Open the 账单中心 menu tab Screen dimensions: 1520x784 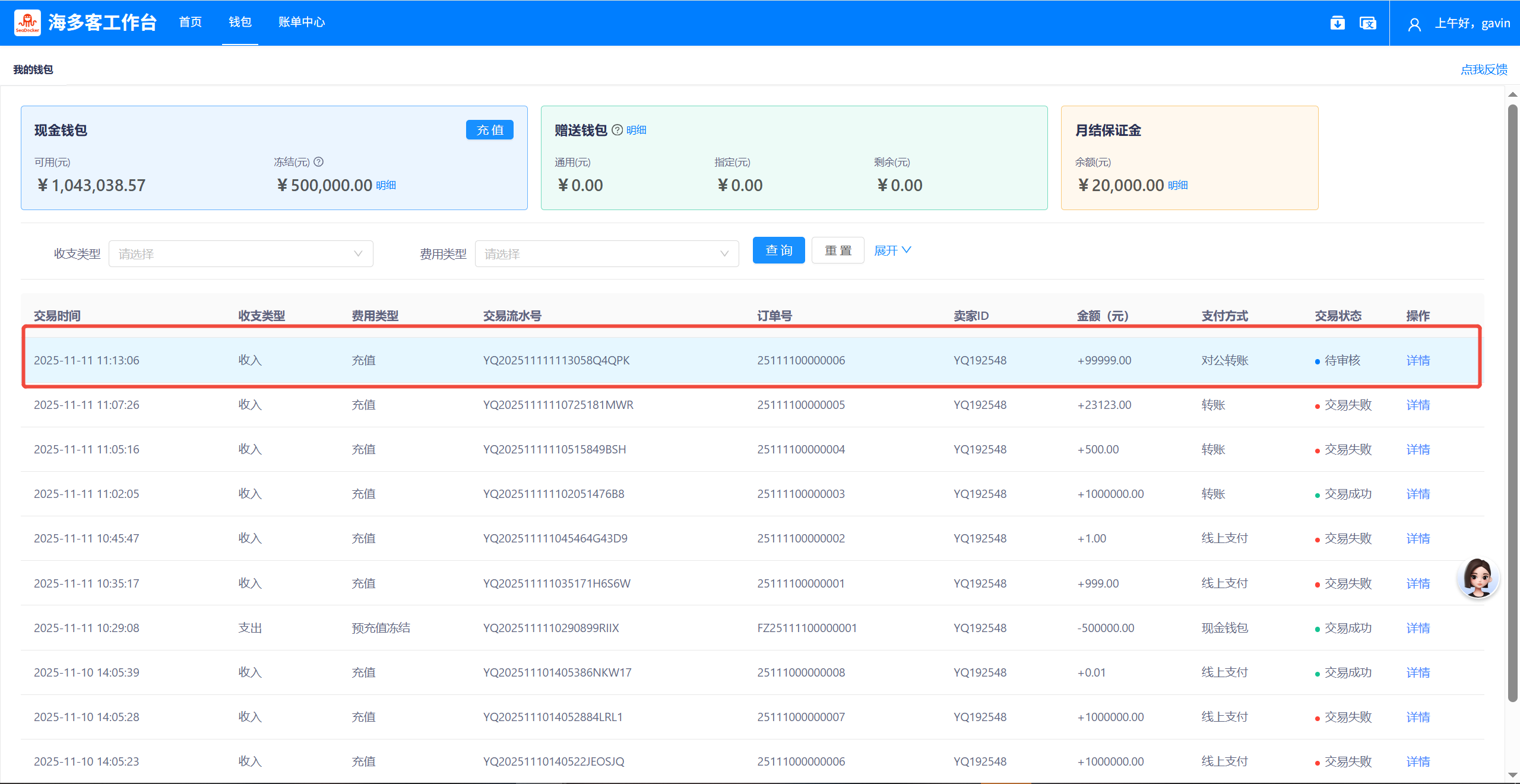302,22
